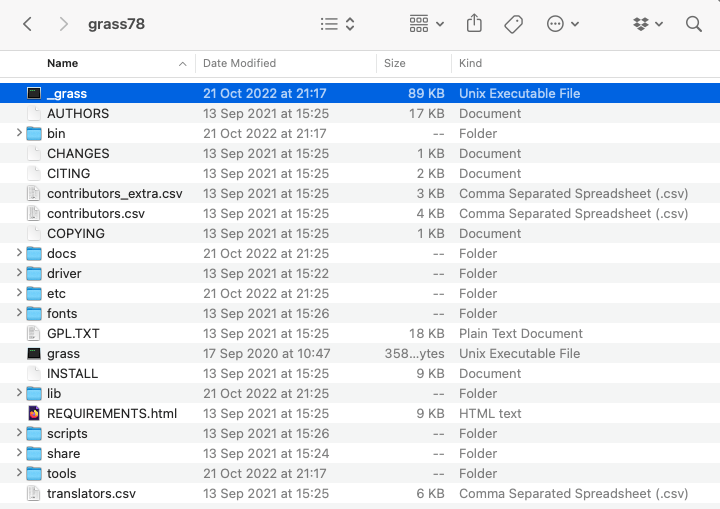Select the _grass executable icon
Viewport: 720px width, 509px height.
click(x=34, y=93)
